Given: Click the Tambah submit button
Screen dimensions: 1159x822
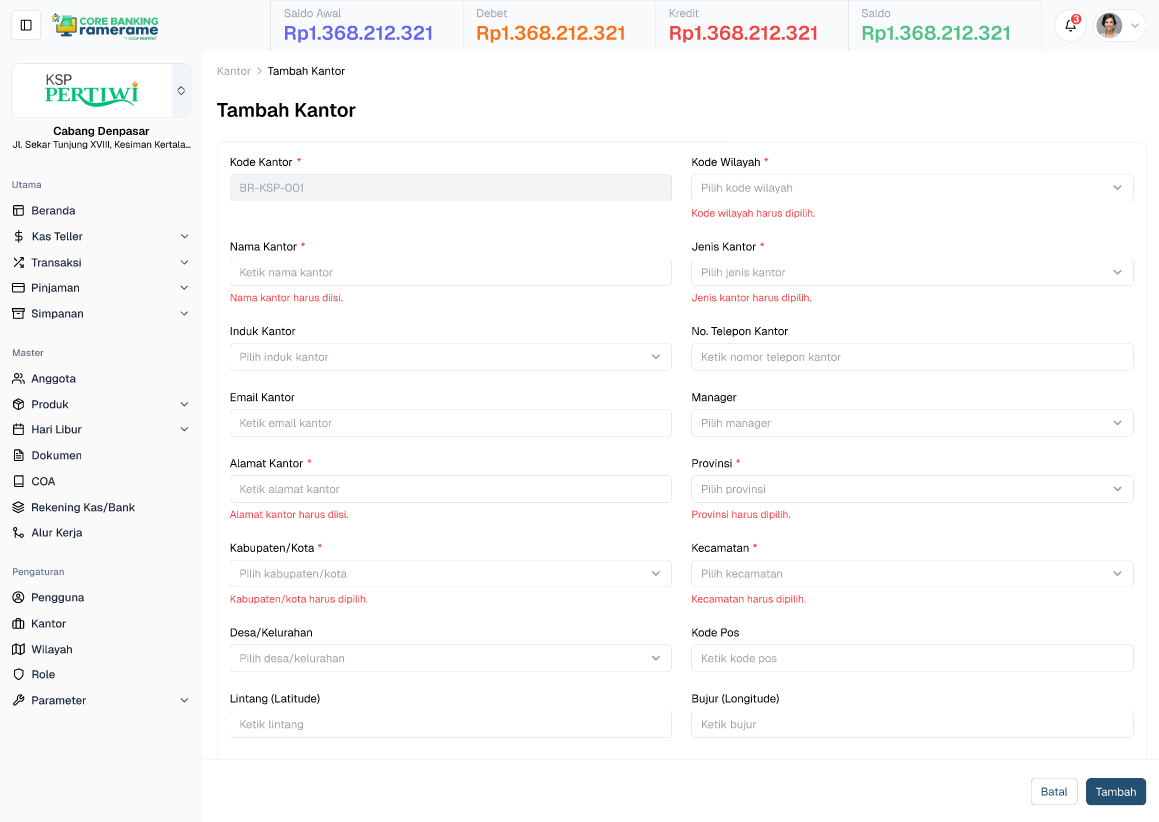Looking at the screenshot, I should coord(1115,792).
